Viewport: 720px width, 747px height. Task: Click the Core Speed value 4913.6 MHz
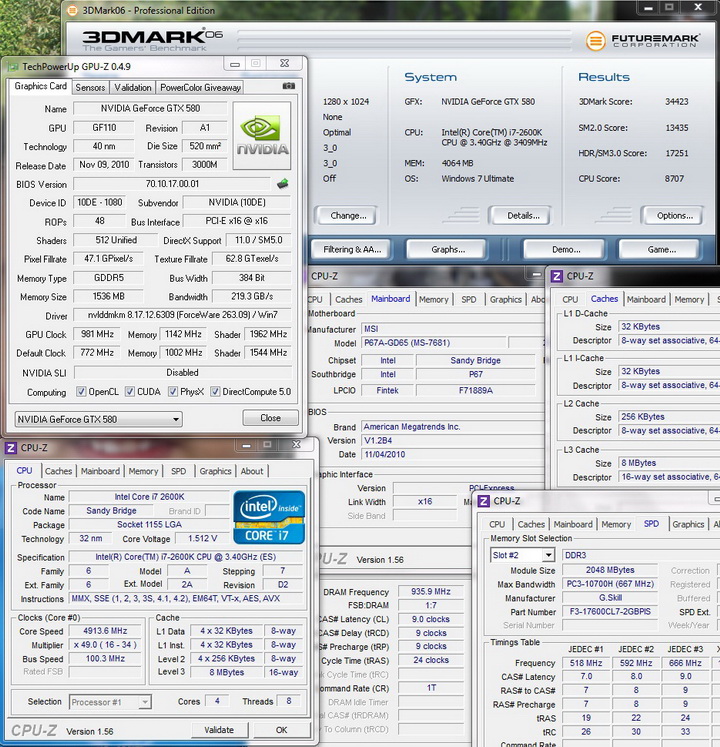(105, 631)
